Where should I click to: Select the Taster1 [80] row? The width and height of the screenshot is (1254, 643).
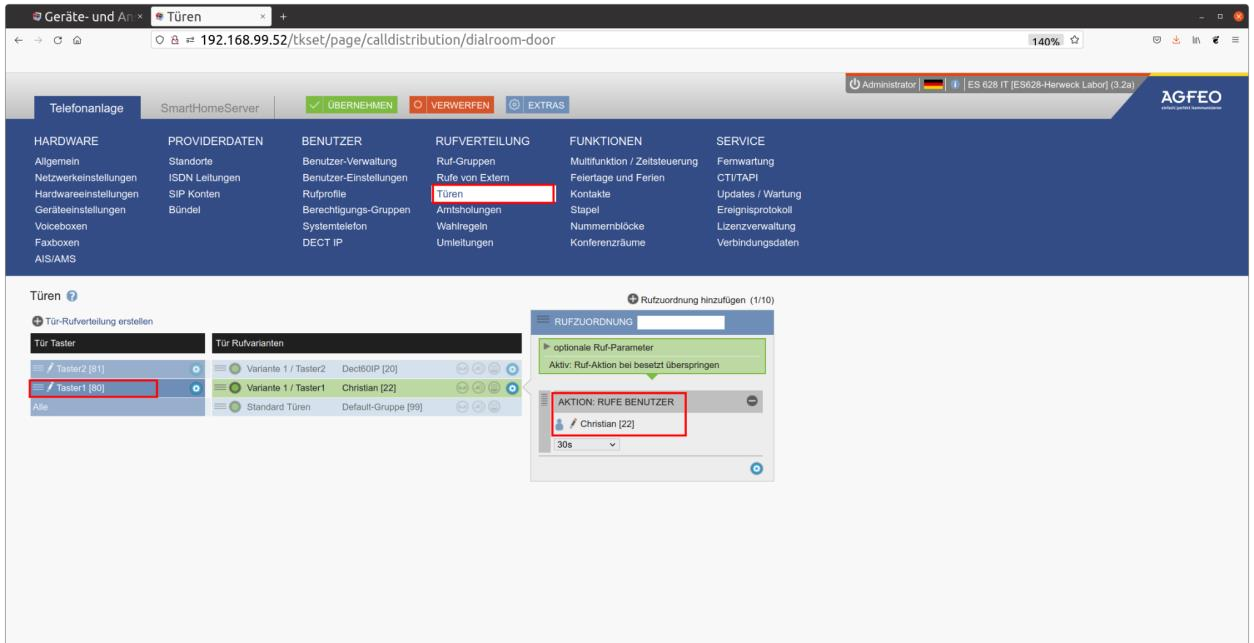point(119,388)
